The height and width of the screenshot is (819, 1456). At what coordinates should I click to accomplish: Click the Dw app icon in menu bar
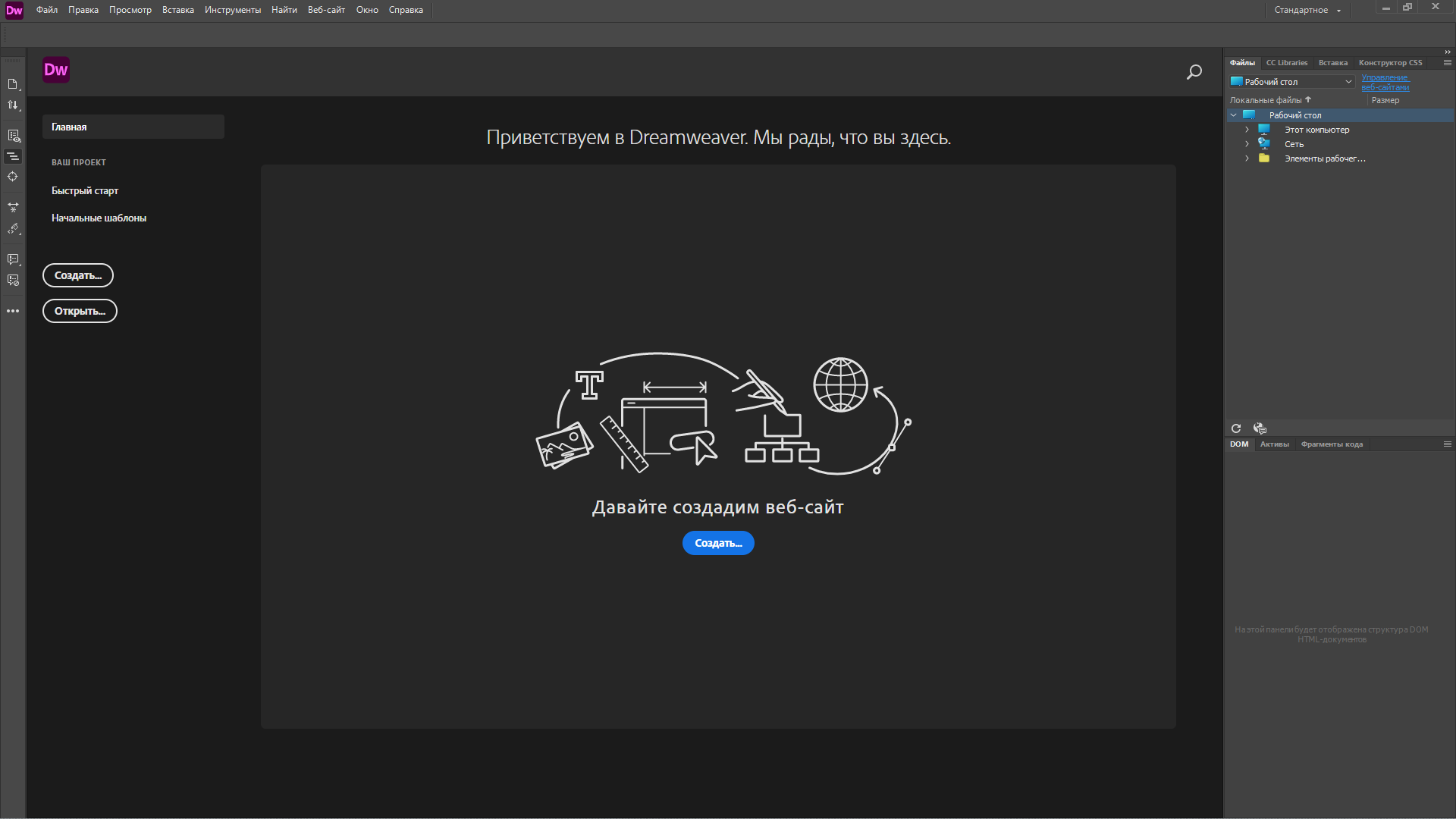14,10
